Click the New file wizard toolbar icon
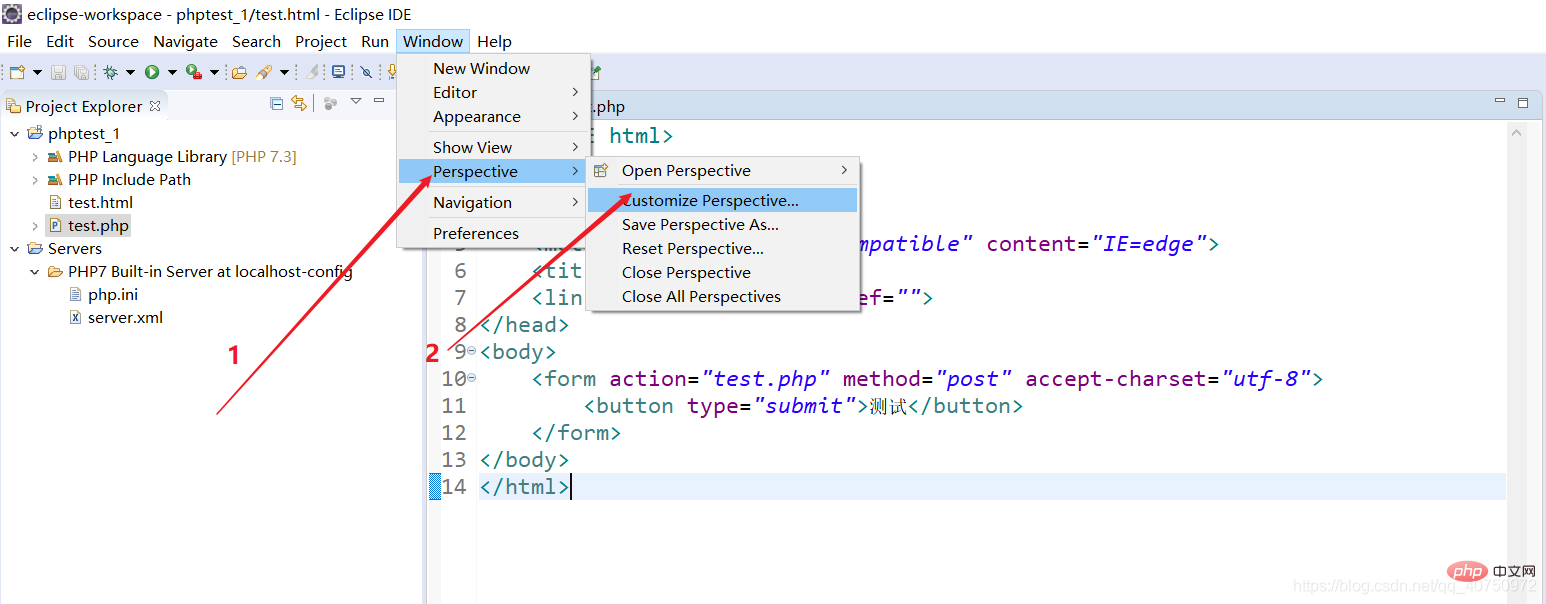The image size is (1546, 604). pos(17,72)
